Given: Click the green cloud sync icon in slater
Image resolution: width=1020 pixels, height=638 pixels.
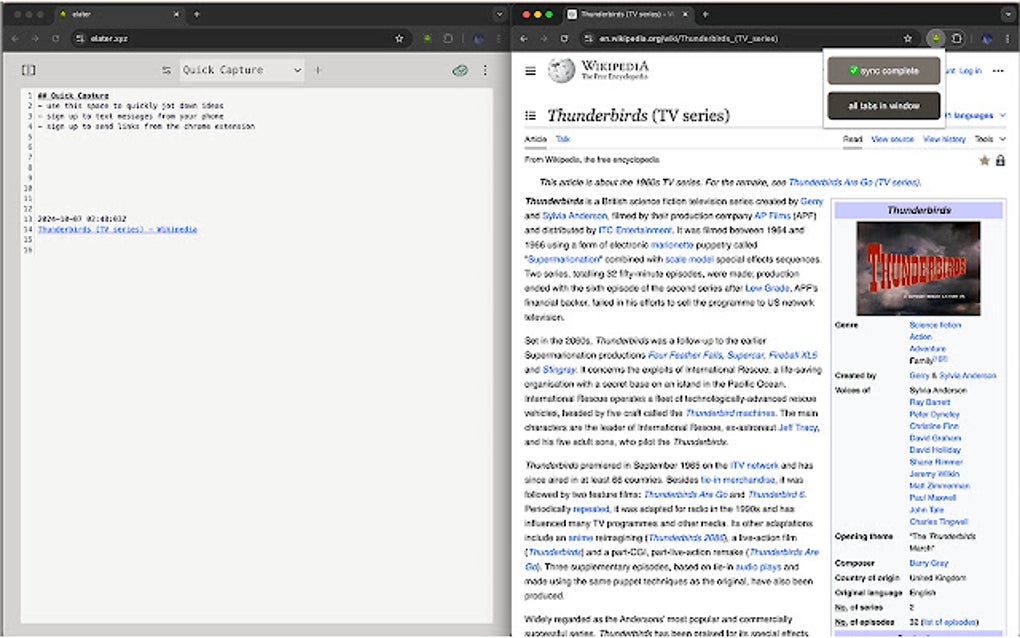Looking at the screenshot, I should click(460, 70).
